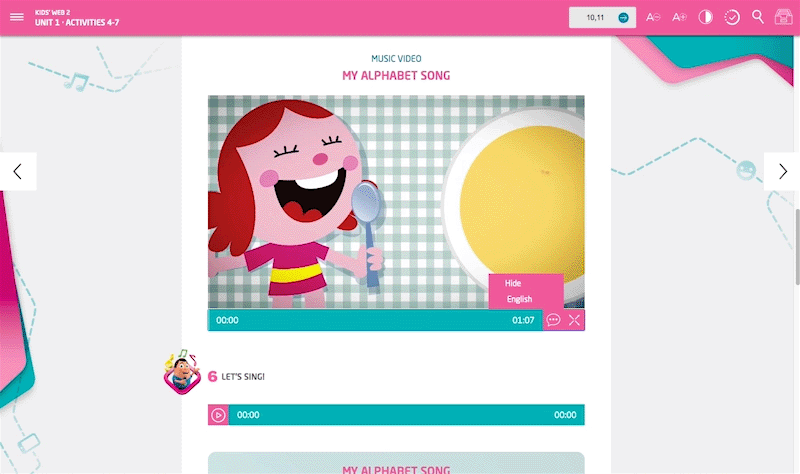Toggle high contrast mode
Image resolution: width=800 pixels, height=474 pixels.
pyautogui.click(x=706, y=17)
